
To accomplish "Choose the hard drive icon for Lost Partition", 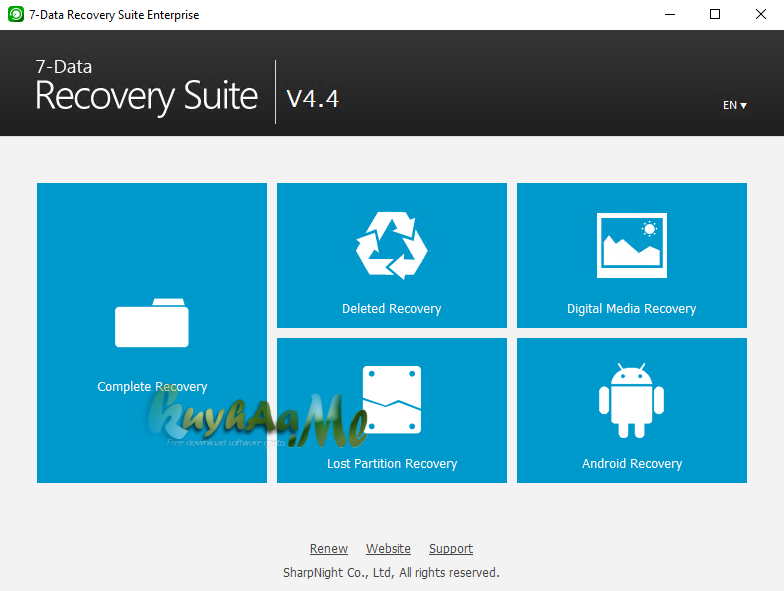I will point(392,400).
